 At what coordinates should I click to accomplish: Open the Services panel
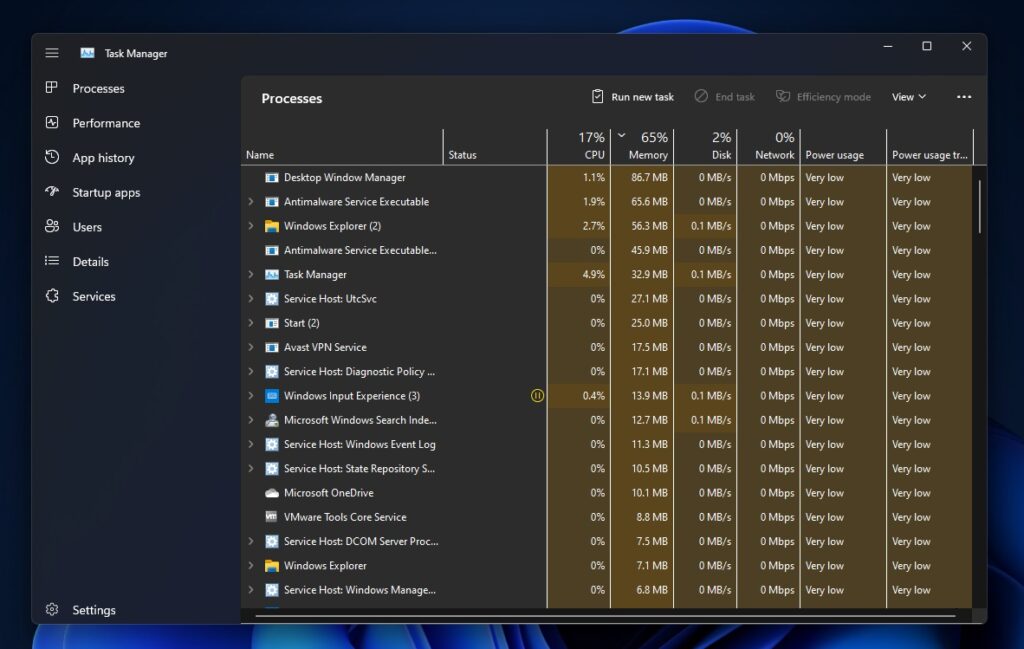click(x=93, y=296)
